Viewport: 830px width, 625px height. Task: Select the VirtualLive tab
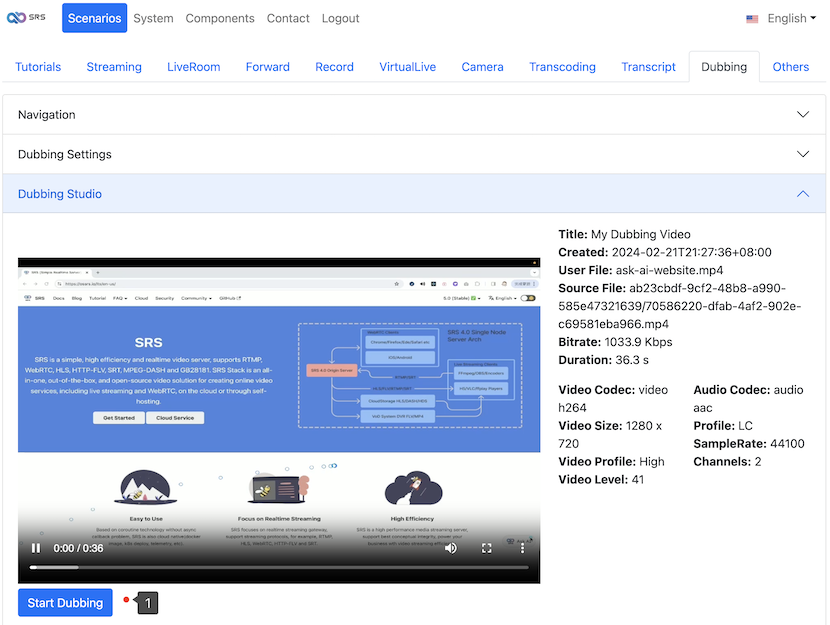click(407, 67)
